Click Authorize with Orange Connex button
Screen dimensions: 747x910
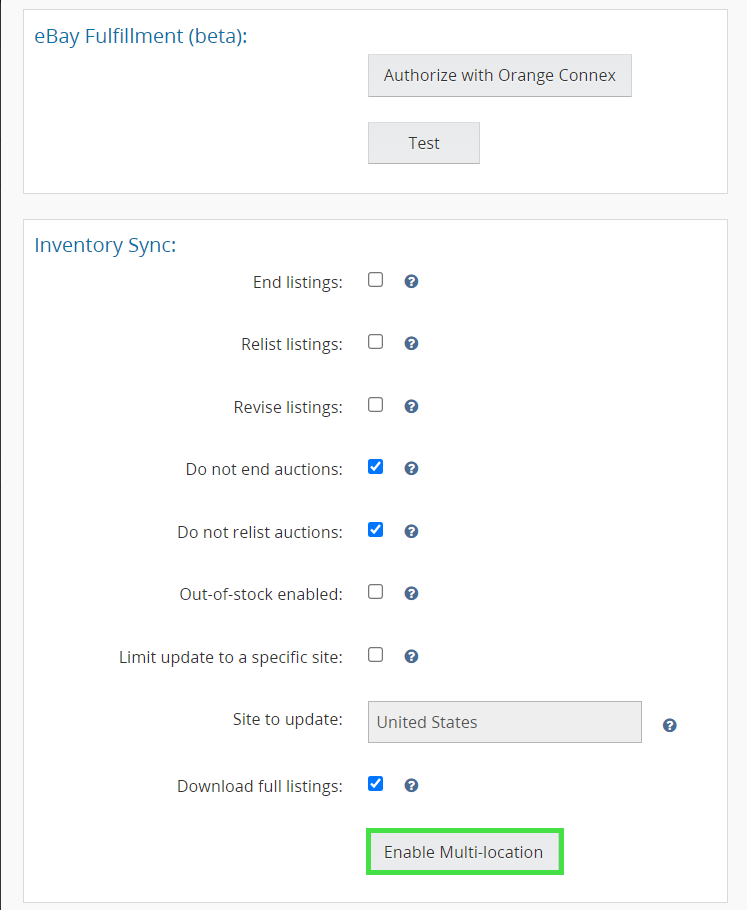500,75
